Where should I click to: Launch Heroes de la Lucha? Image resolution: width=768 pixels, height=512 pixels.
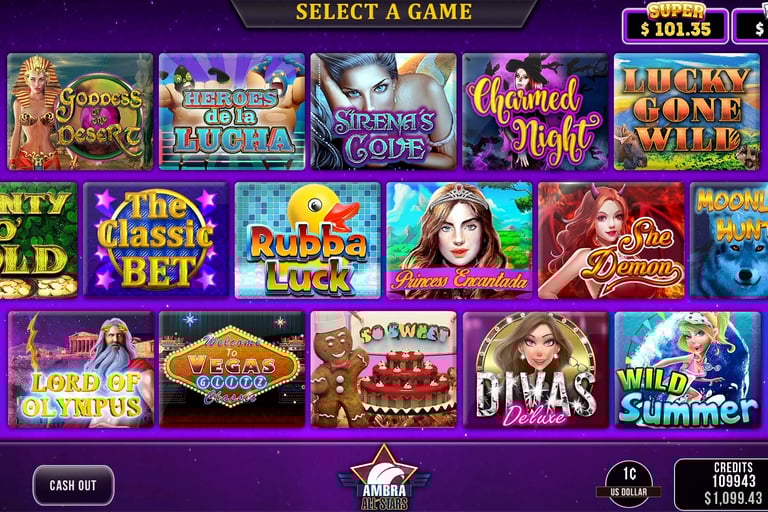(x=232, y=112)
